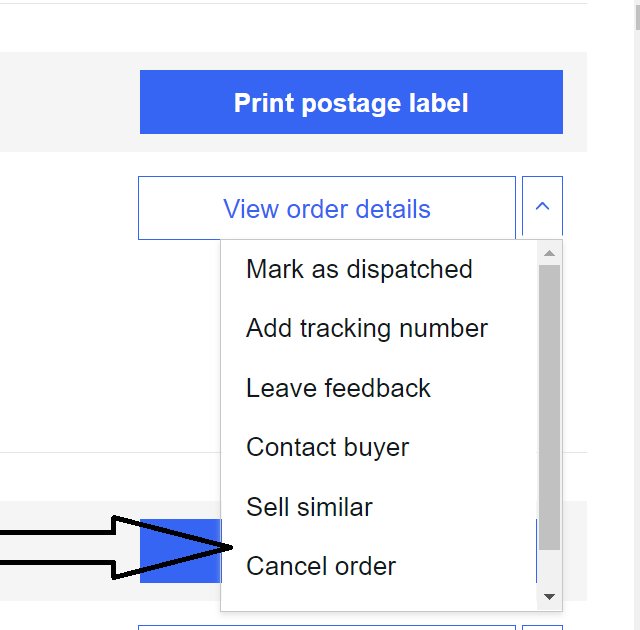Choose Add tracking number

pos(367,328)
